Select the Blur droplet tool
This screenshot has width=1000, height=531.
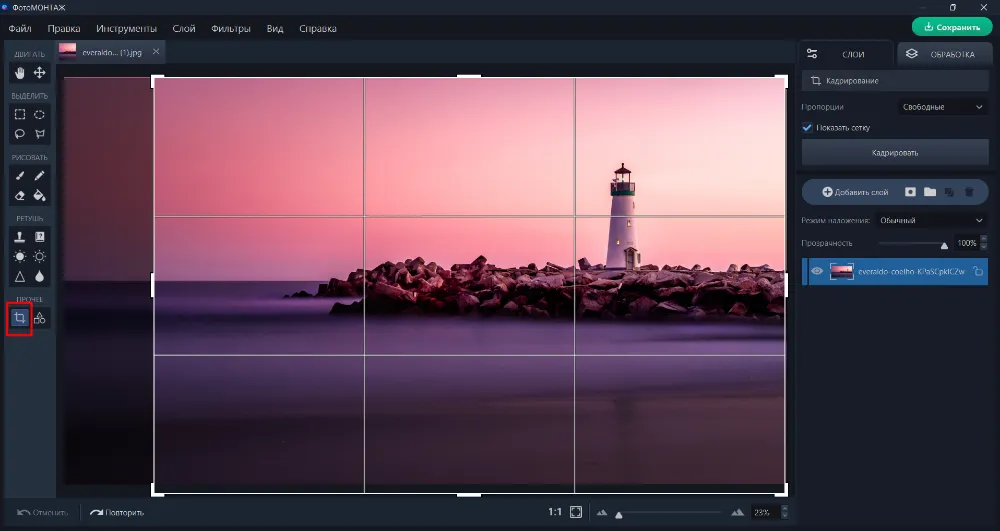click(40, 276)
